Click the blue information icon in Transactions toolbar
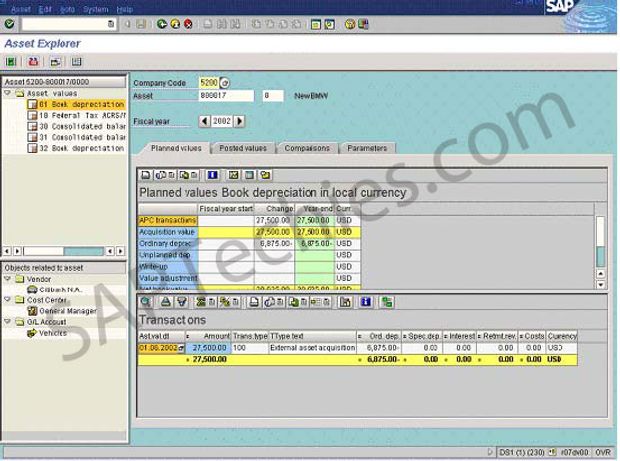This screenshot has height=461, width=620. click(x=365, y=302)
